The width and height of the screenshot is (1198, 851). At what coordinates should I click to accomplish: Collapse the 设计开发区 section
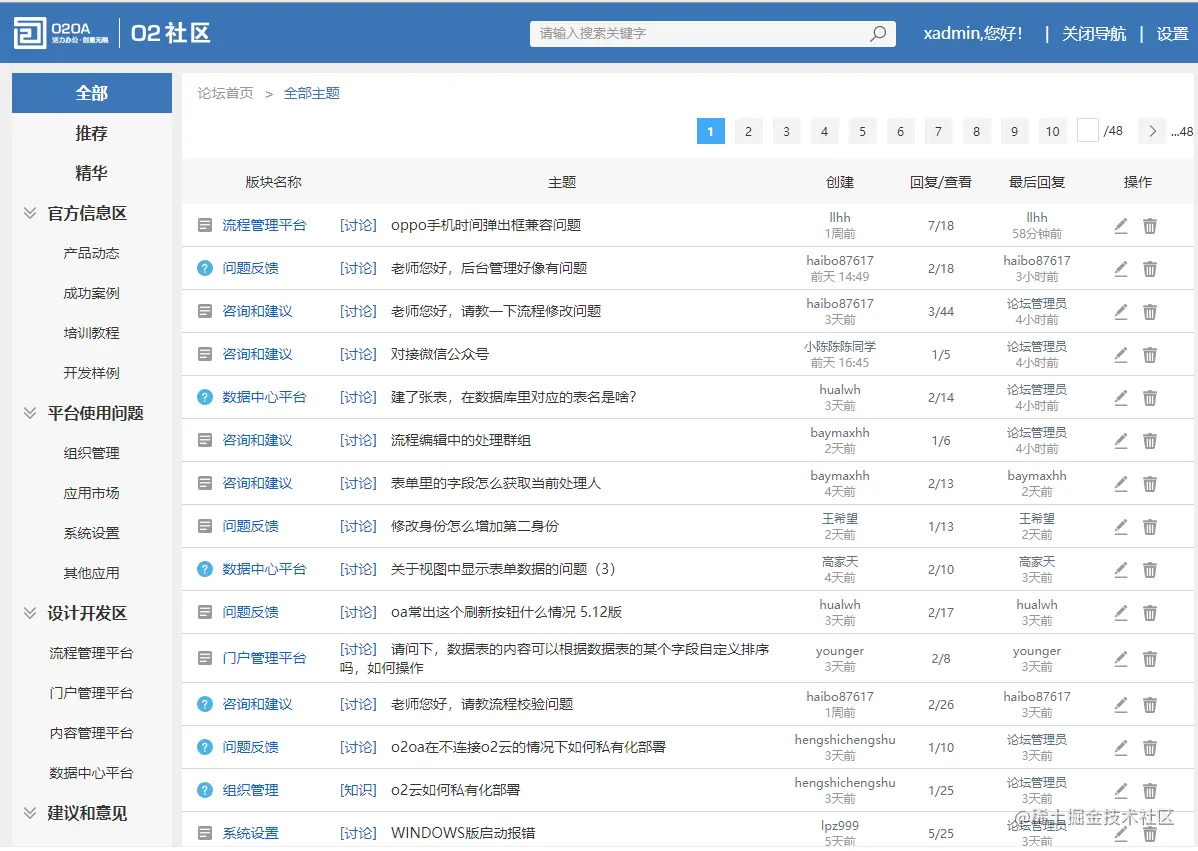coord(30,613)
